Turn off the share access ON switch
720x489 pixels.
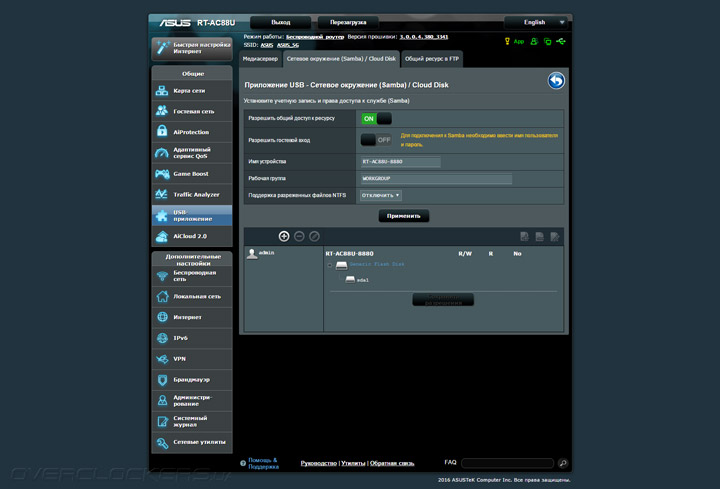[376, 118]
